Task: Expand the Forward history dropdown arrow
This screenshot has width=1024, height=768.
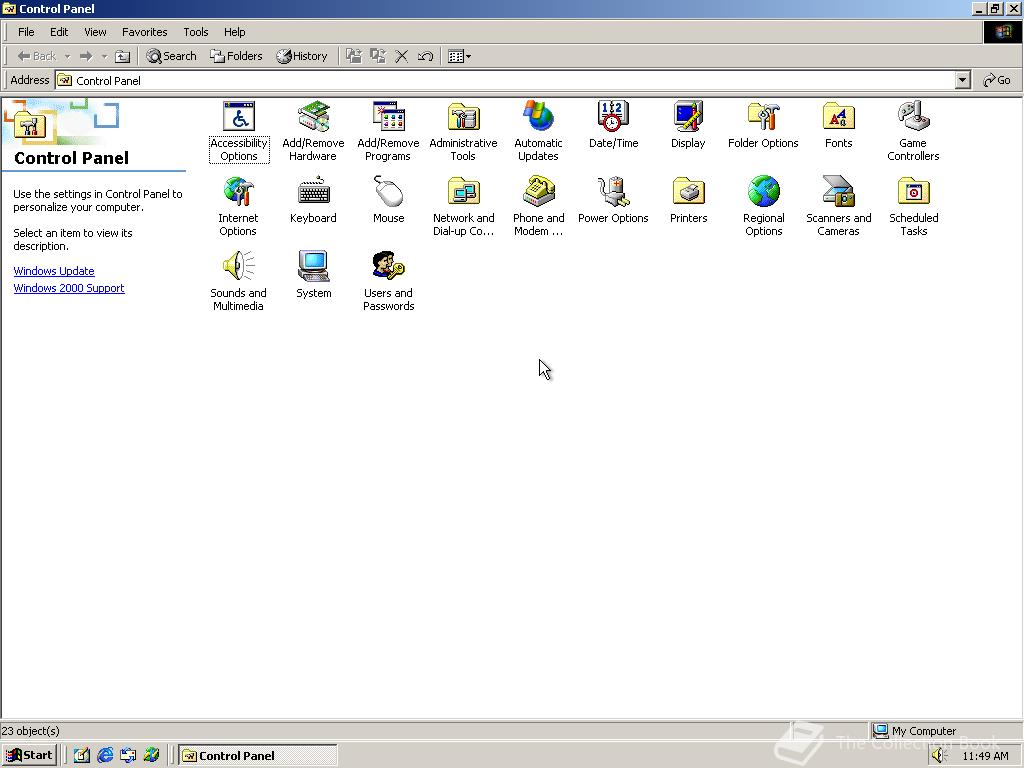Action: [x=104, y=56]
